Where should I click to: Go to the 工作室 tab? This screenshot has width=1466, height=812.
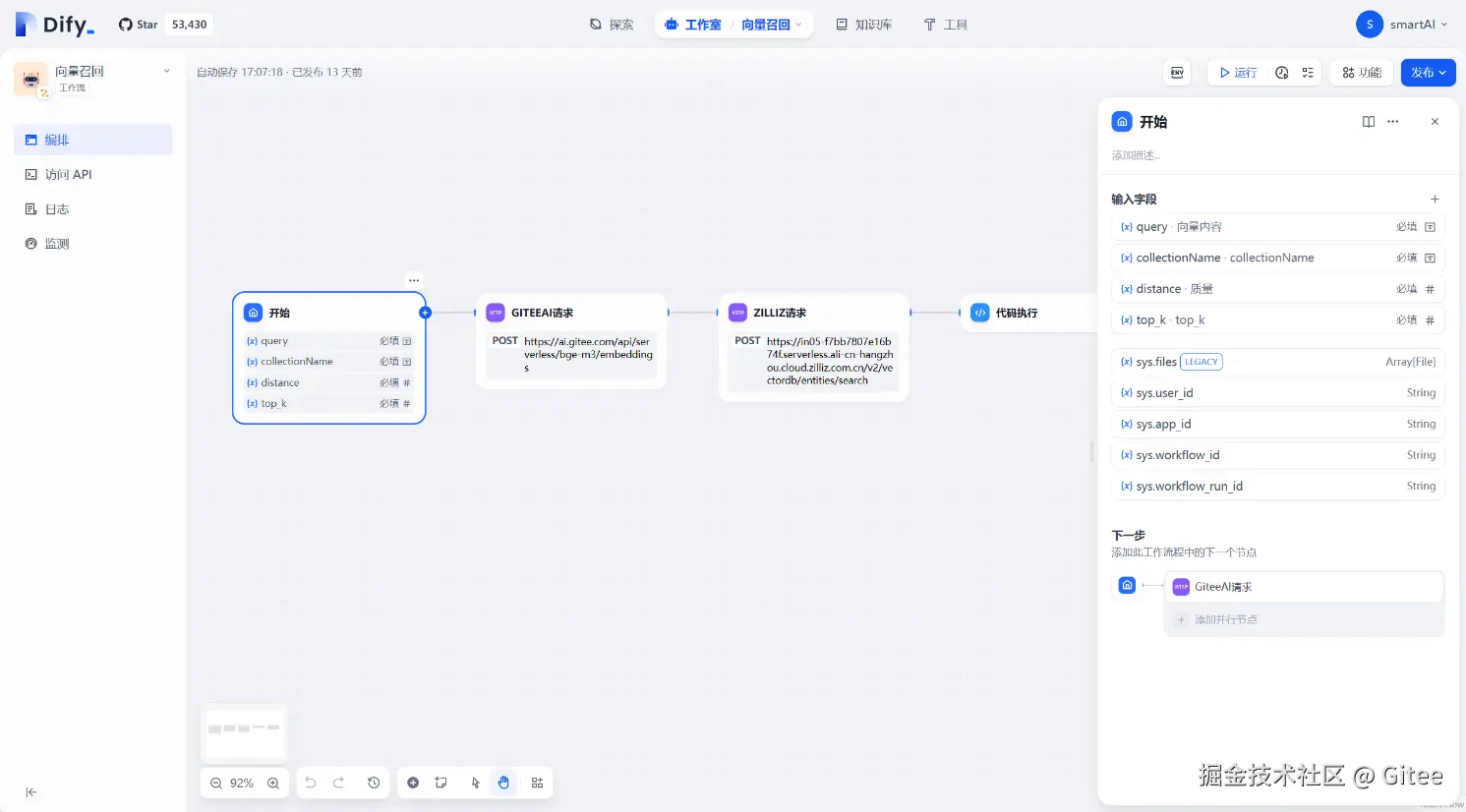(693, 25)
